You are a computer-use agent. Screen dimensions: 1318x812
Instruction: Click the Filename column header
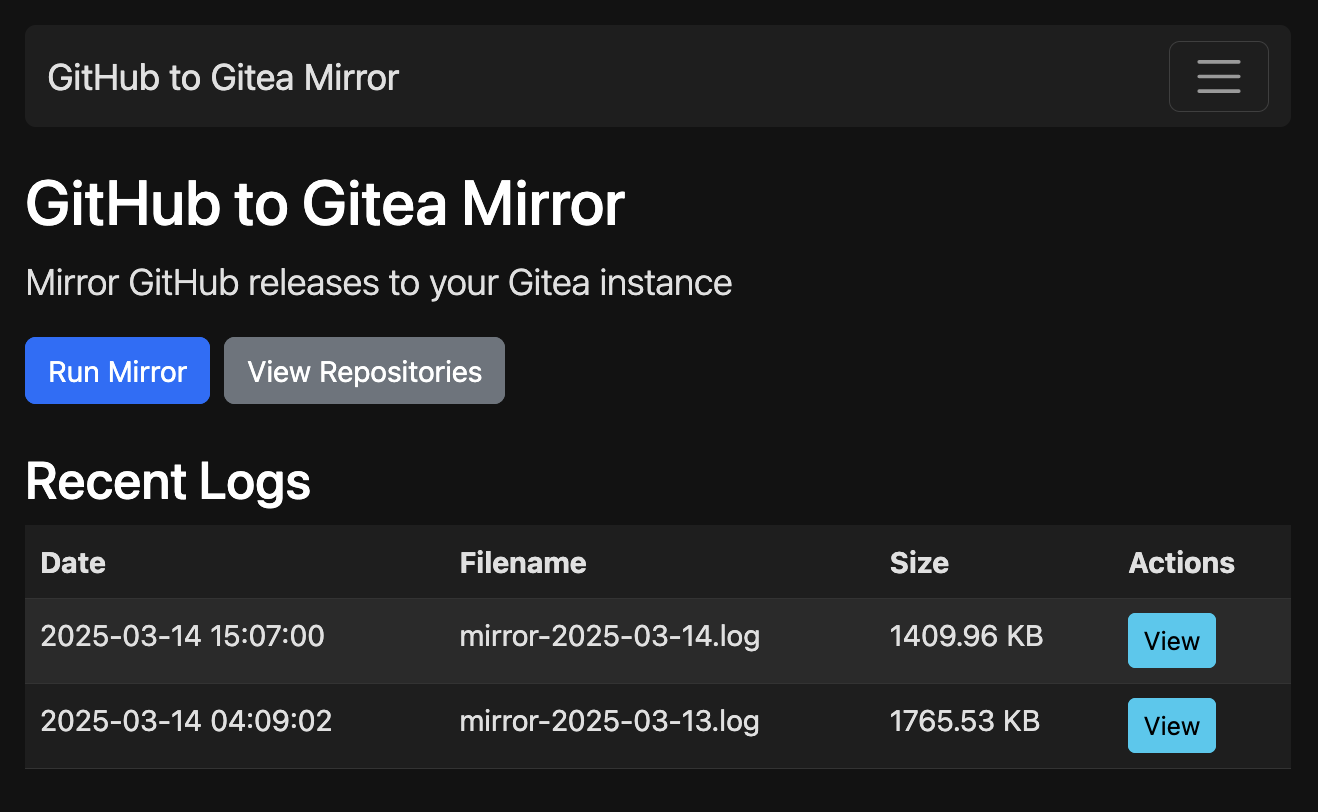523,563
